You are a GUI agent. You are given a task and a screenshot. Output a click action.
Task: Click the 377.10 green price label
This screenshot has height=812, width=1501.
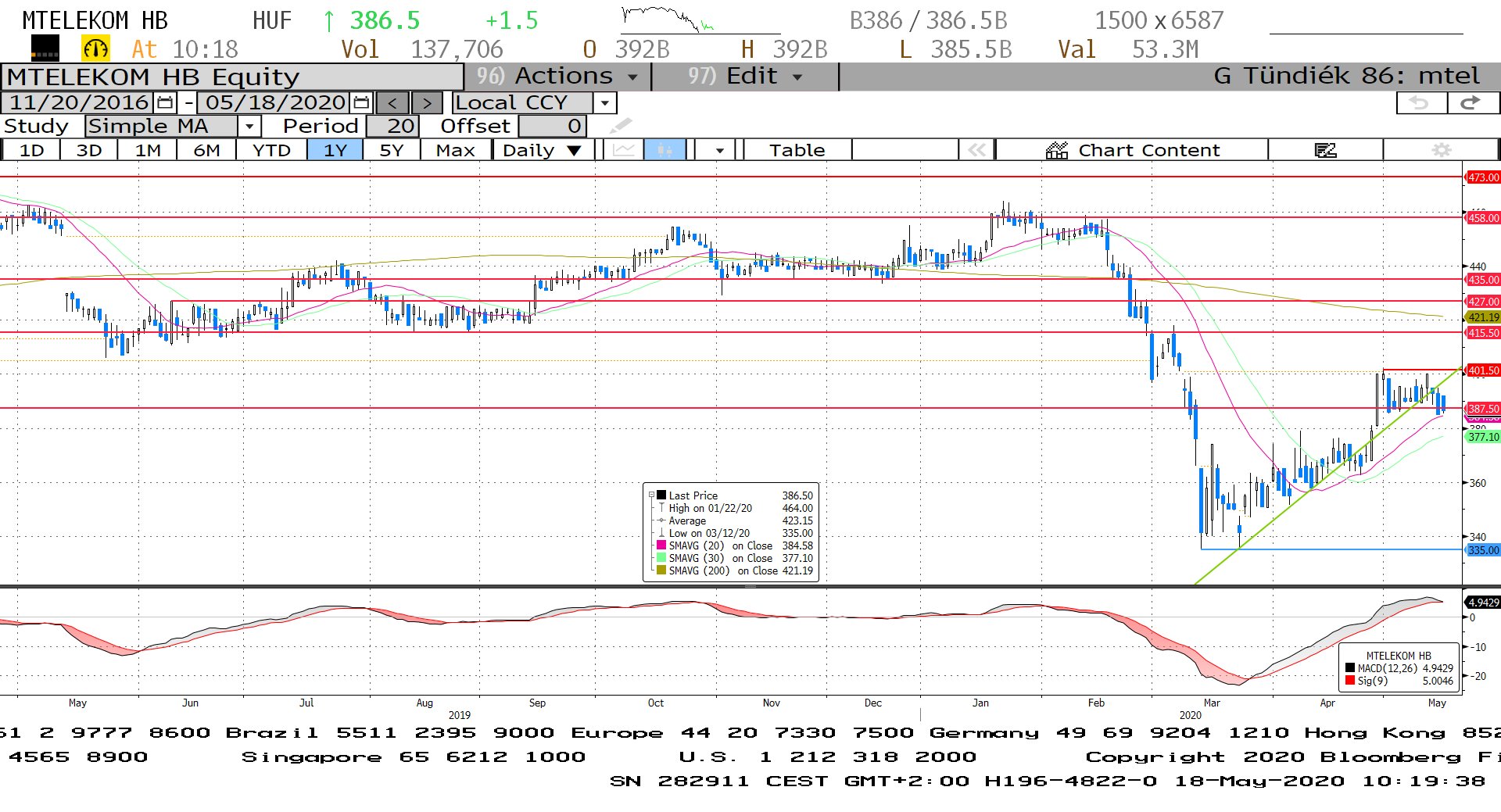tap(1483, 437)
